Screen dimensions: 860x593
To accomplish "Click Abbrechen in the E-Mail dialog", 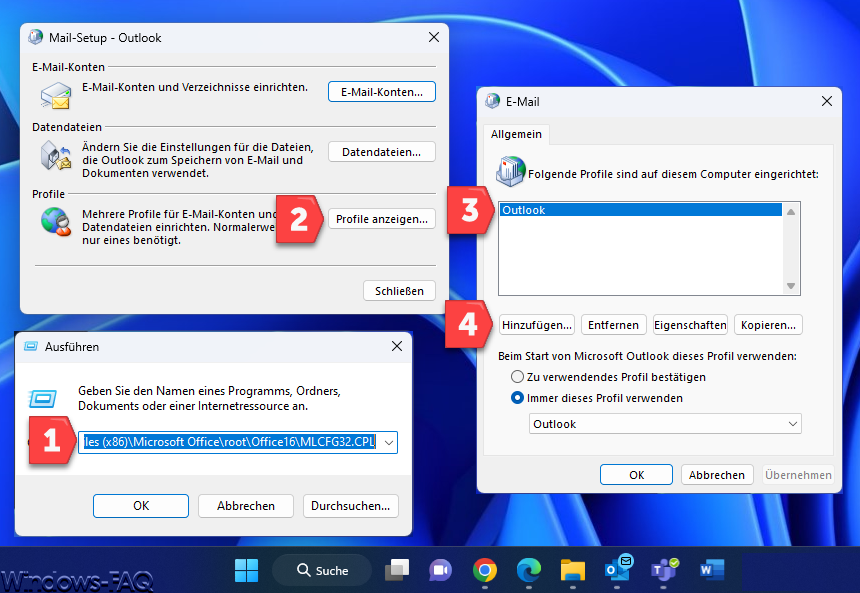I will 717,475.
